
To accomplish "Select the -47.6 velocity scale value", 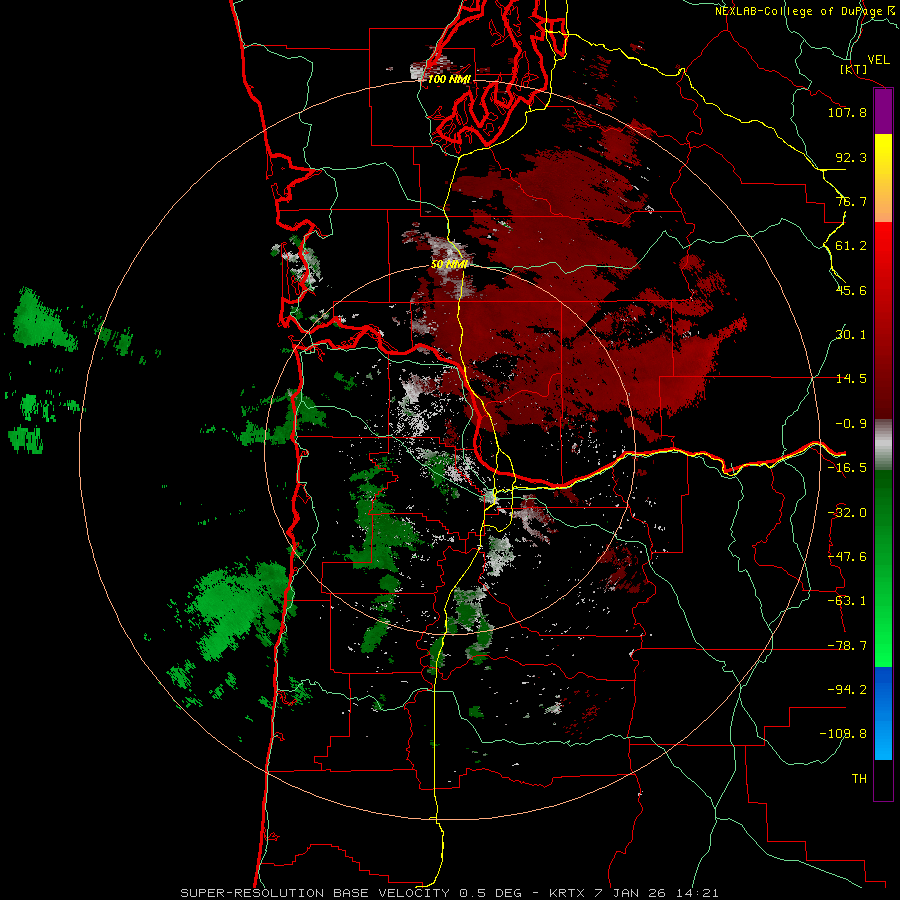I will pos(847,557).
